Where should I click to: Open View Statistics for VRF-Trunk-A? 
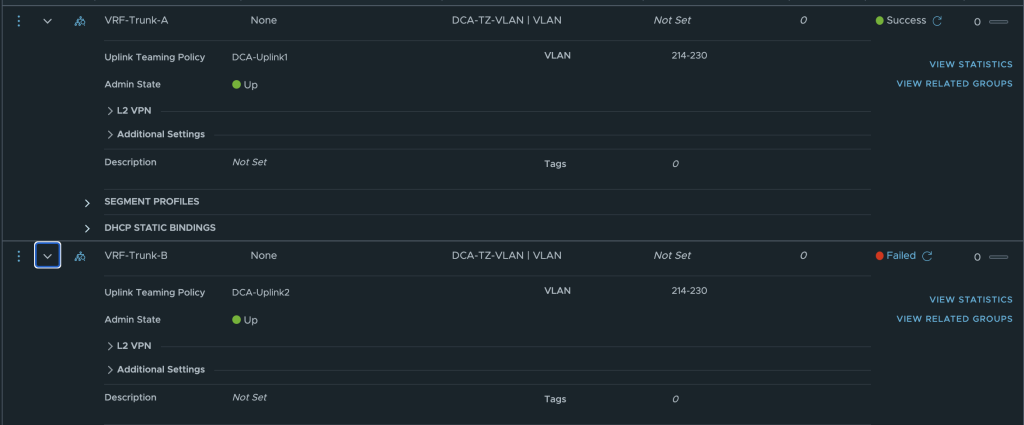970,64
